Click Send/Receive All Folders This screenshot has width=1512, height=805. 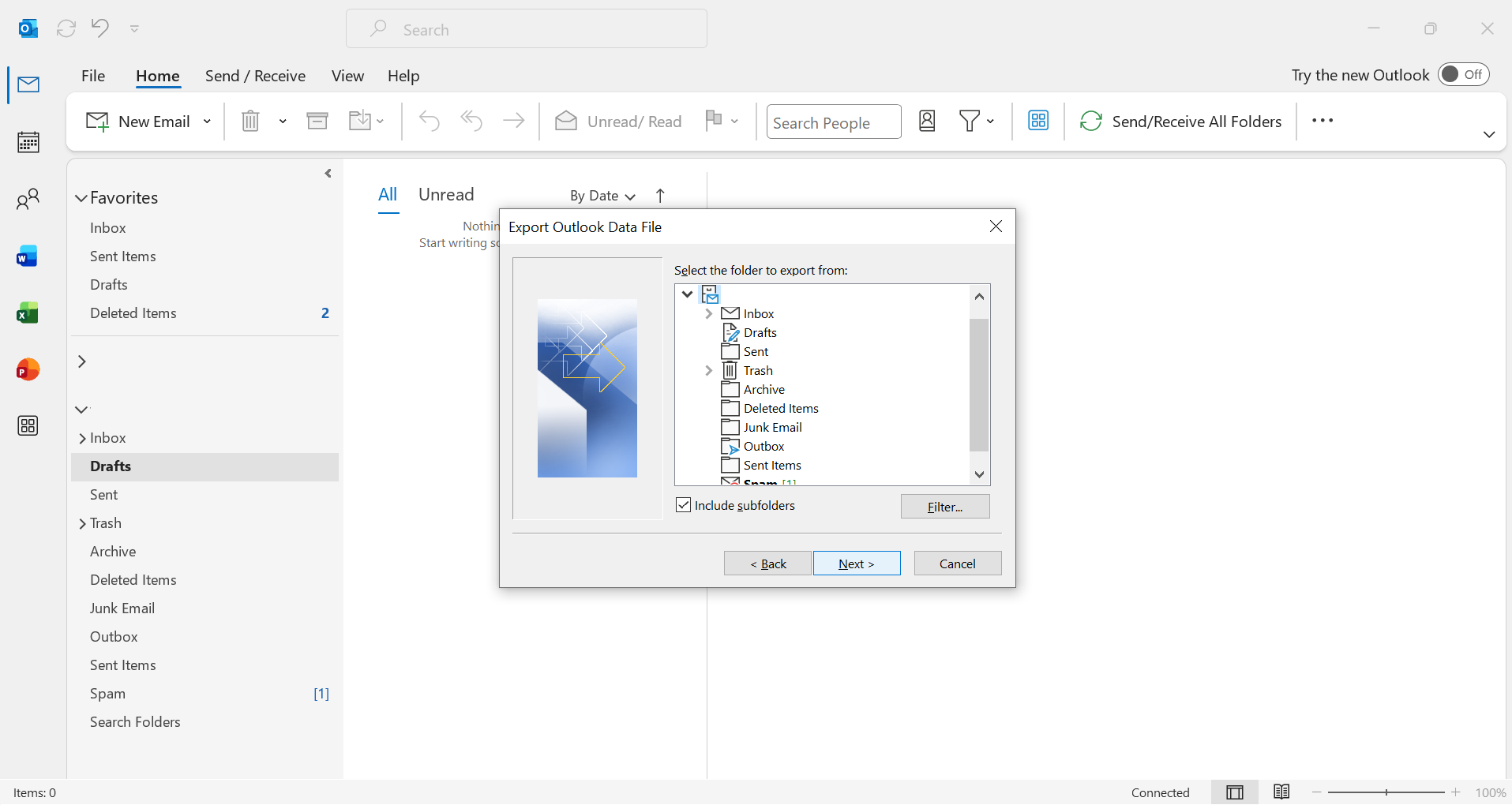[1181, 122]
